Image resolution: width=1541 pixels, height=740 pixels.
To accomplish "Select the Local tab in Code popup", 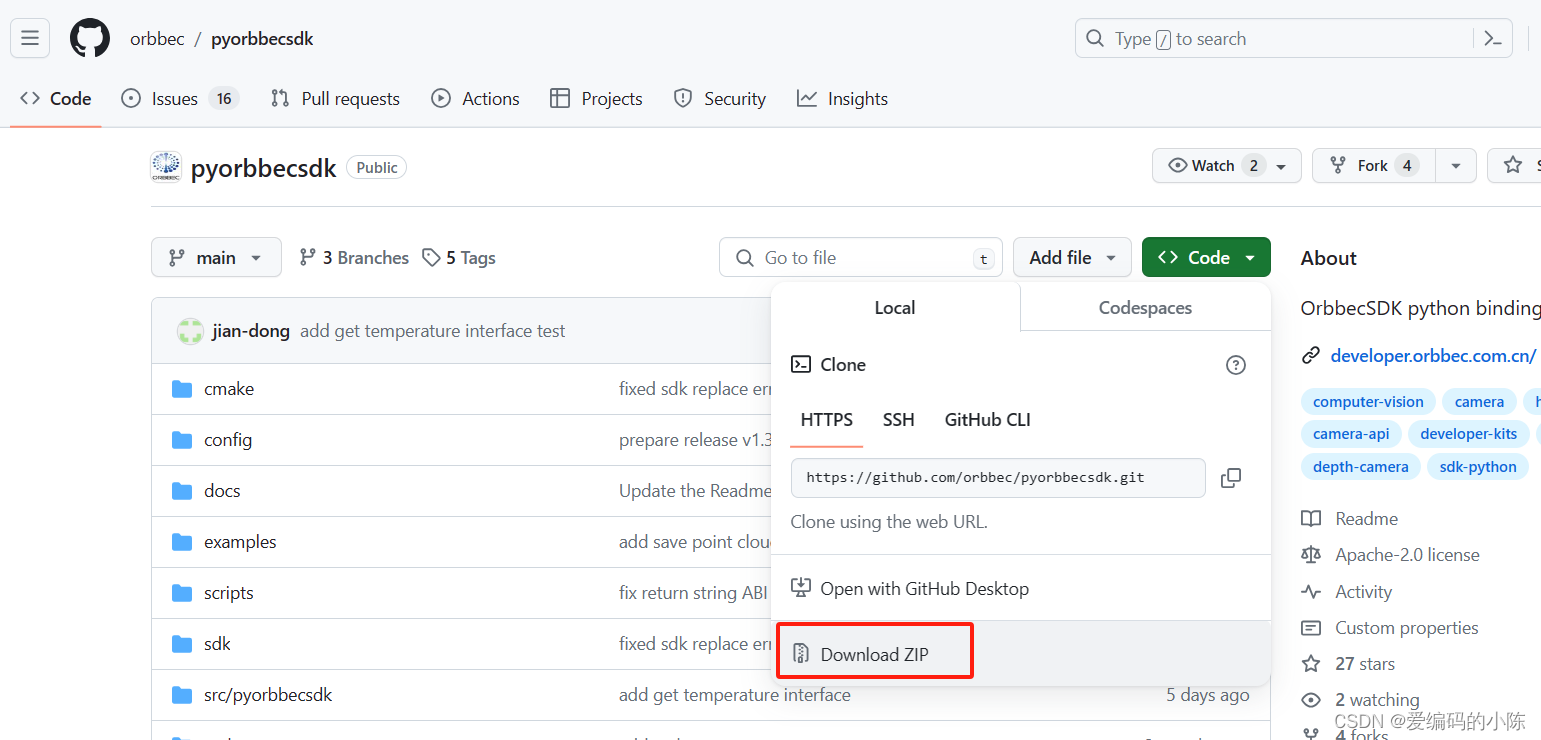I will (x=895, y=308).
